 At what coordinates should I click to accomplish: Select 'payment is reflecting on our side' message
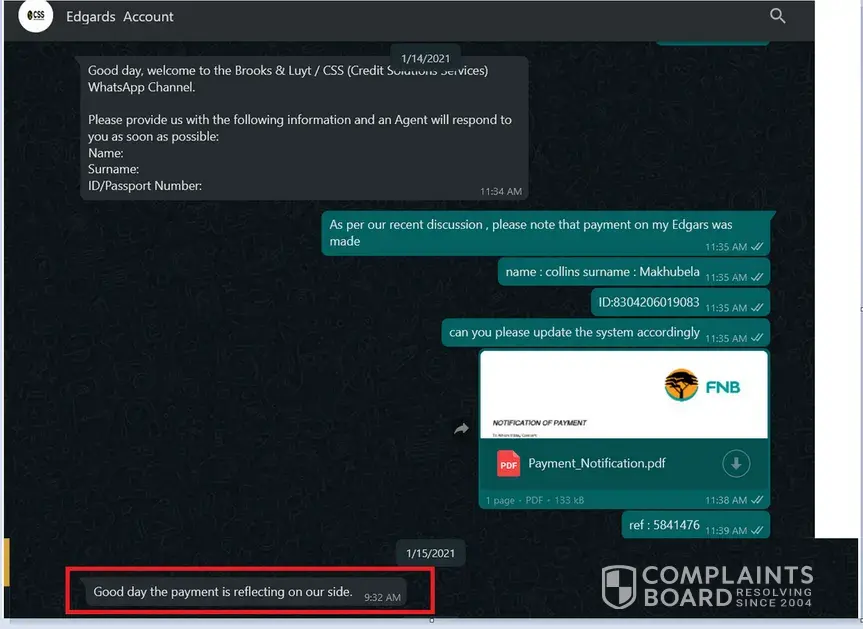[x=245, y=593]
